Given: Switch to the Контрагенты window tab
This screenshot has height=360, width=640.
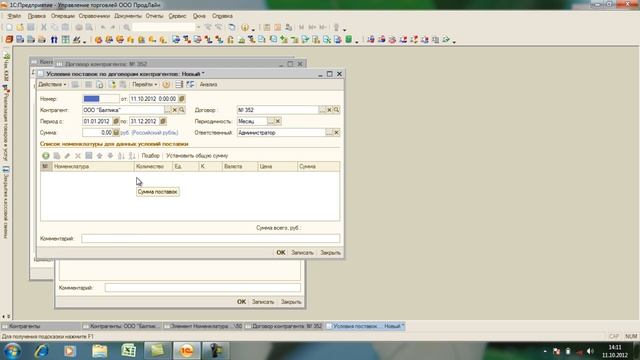Looking at the screenshot, I should 40,326.
